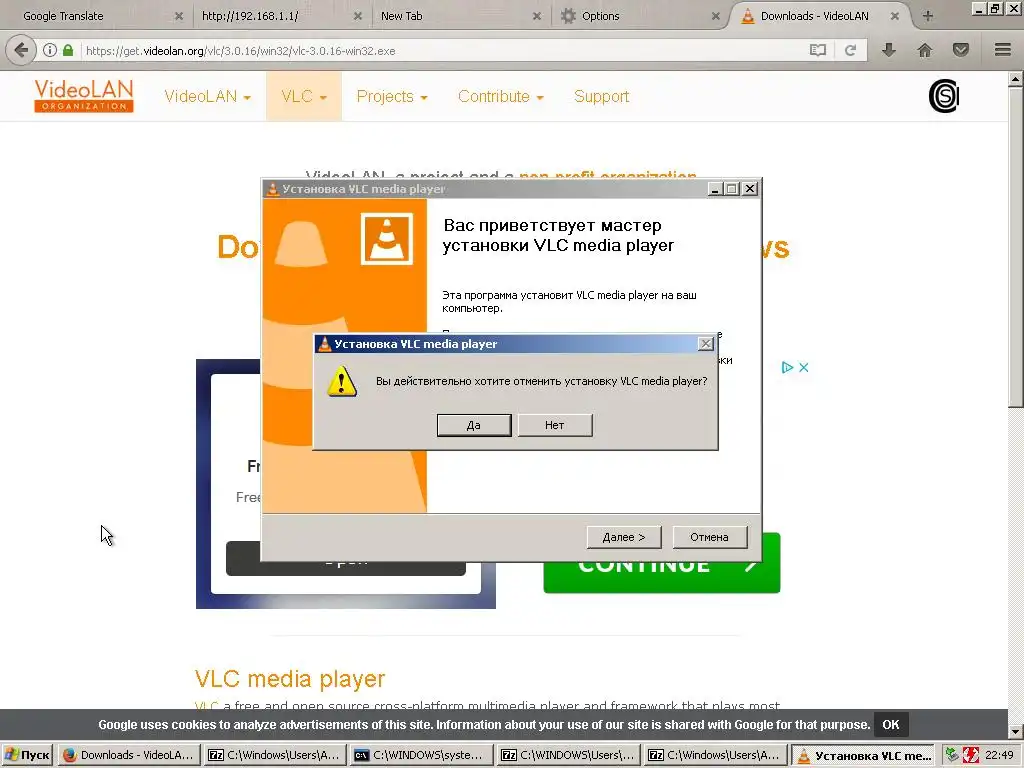Click the red antivirus tray icon

coord(971,755)
